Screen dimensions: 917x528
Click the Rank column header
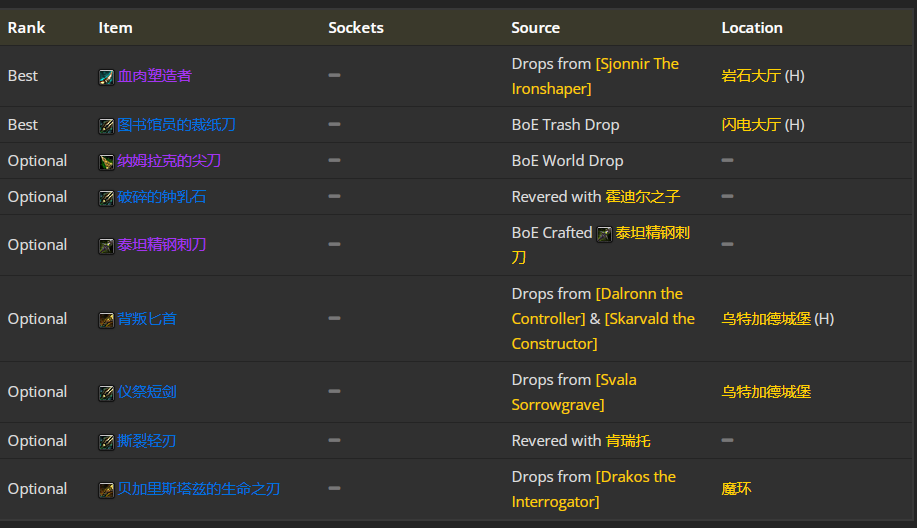pos(26,27)
